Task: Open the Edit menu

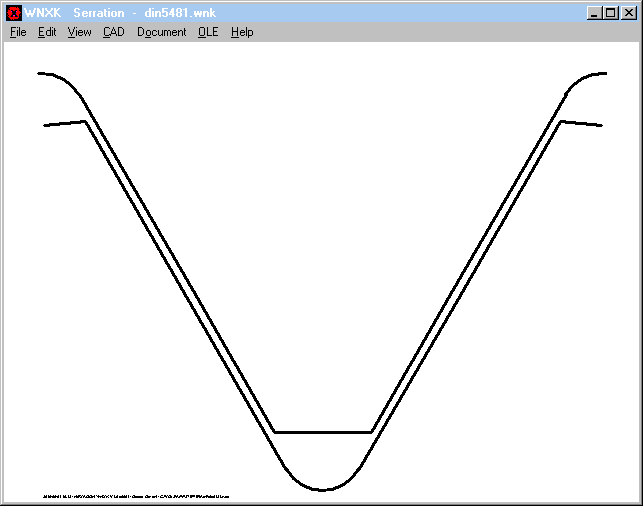Action: click(x=47, y=32)
